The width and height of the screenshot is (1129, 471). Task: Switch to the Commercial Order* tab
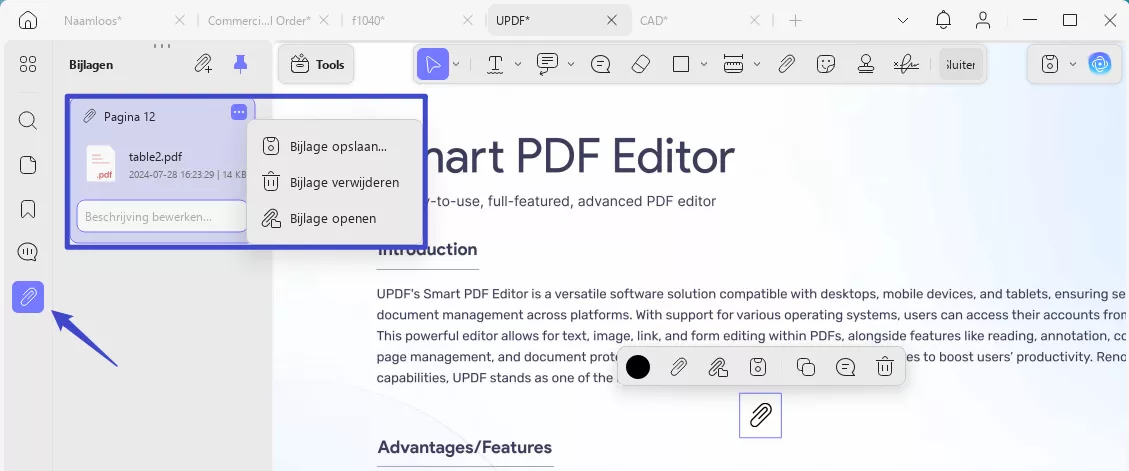[259, 20]
